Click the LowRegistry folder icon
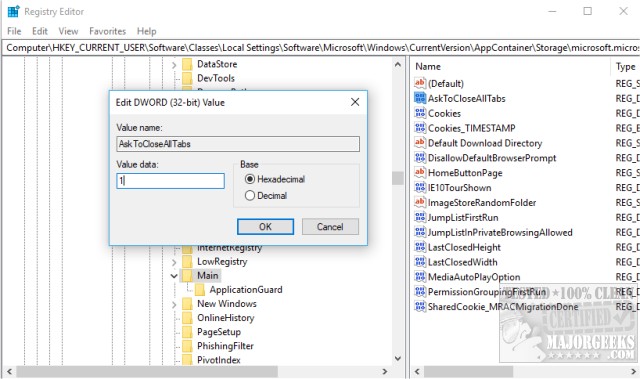Screen dimensions: 640x379 click(187, 262)
